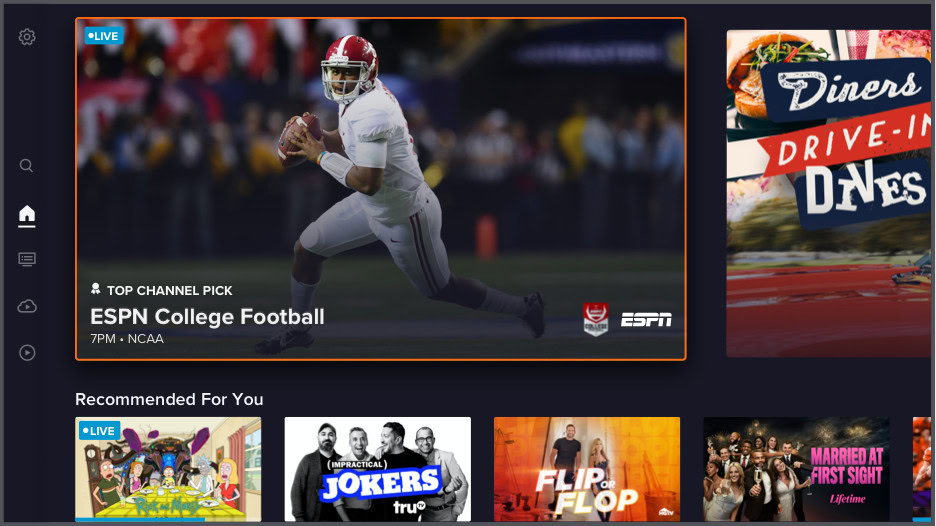Open Diners Drive-Ins and Dives card
Screen dimensions: 936x526
point(830,193)
